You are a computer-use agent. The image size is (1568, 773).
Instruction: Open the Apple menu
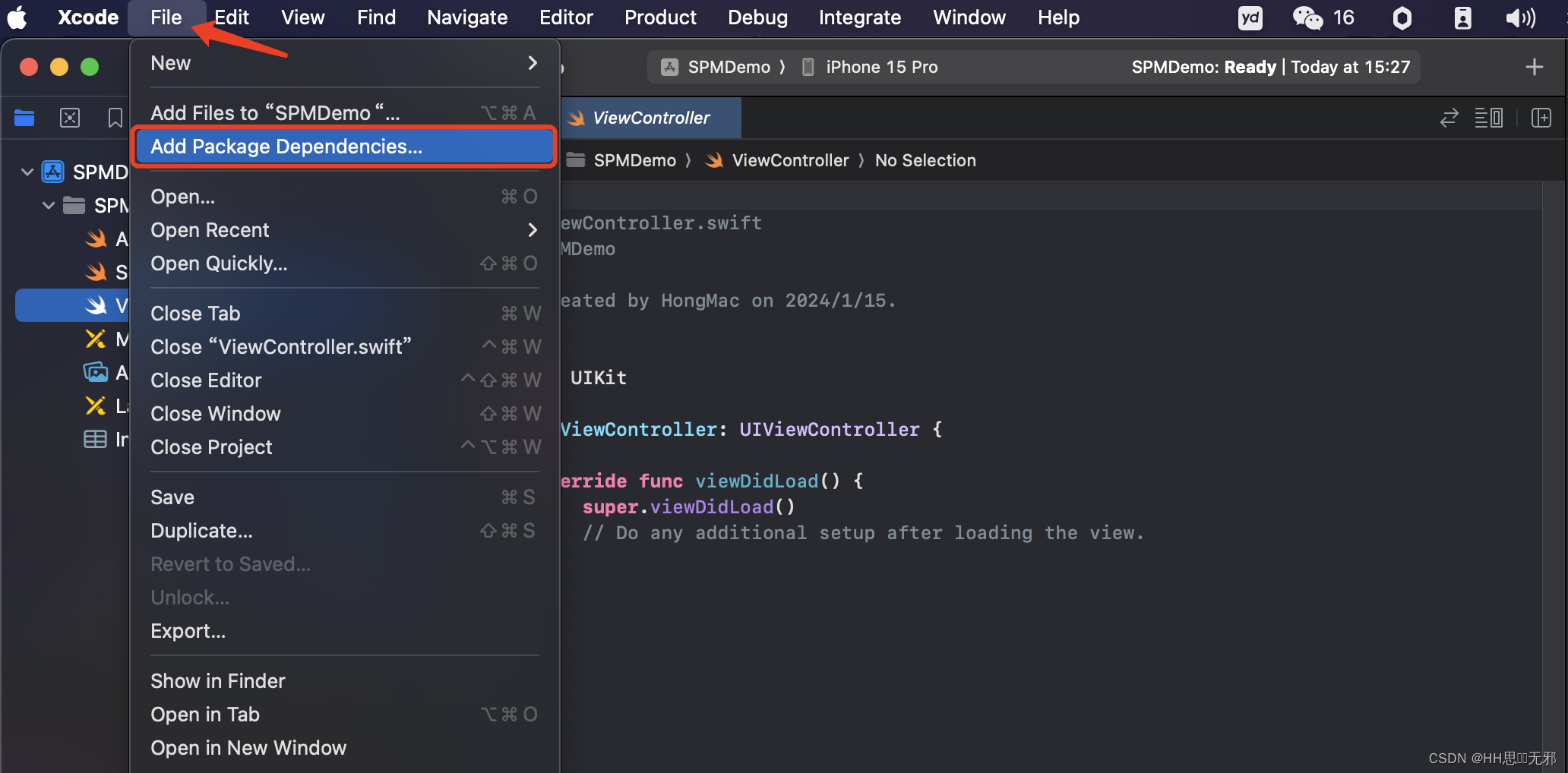coord(17,17)
